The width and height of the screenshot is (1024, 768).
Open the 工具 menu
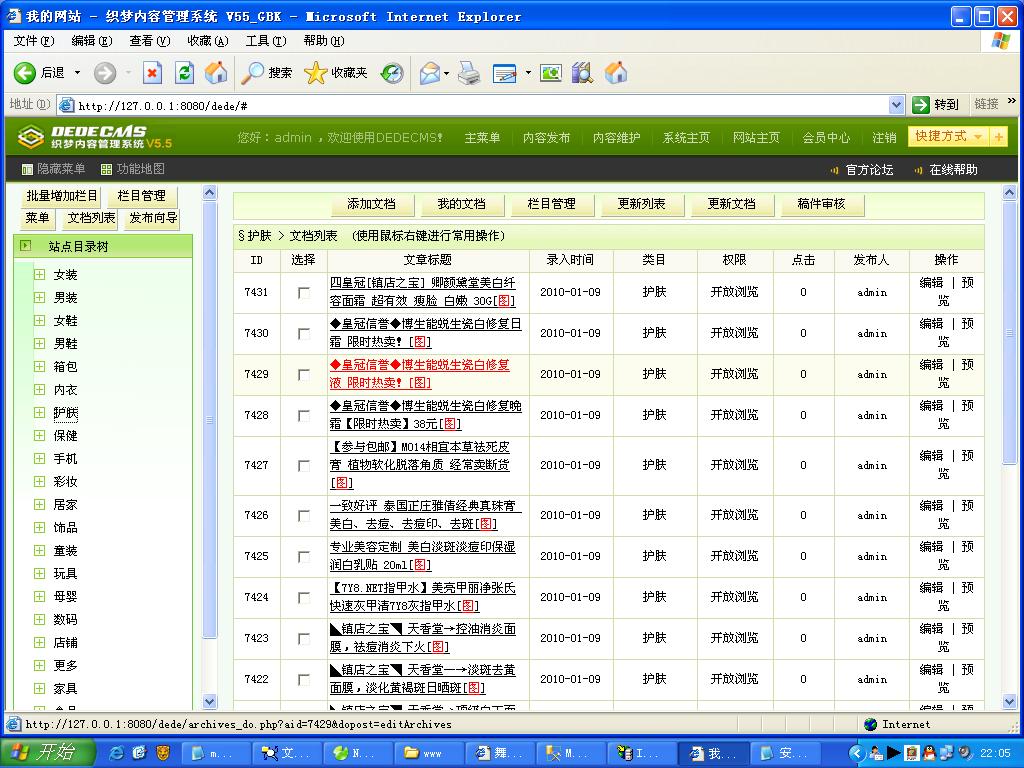click(x=266, y=40)
